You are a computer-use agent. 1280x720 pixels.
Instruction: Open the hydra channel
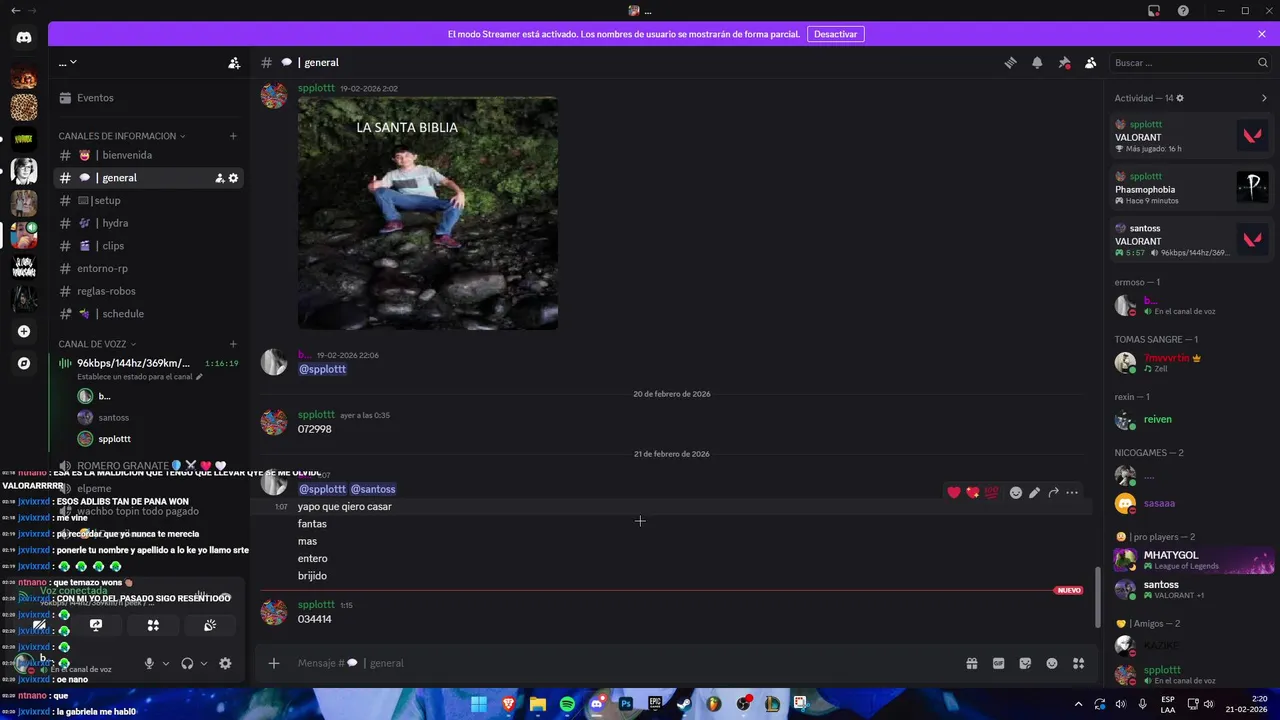pos(148,223)
